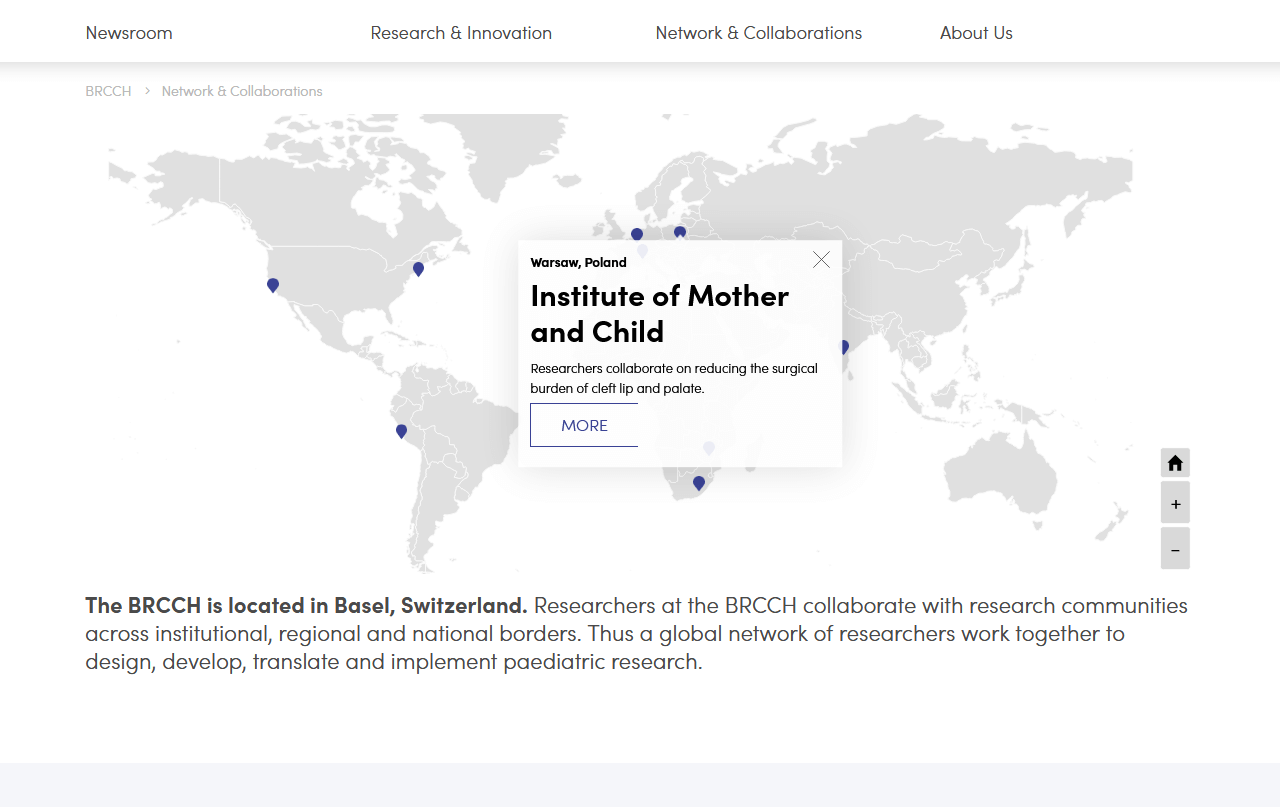Open the Newsroom menu
This screenshot has height=807, width=1280.
pyautogui.click(x=129, y=33)
